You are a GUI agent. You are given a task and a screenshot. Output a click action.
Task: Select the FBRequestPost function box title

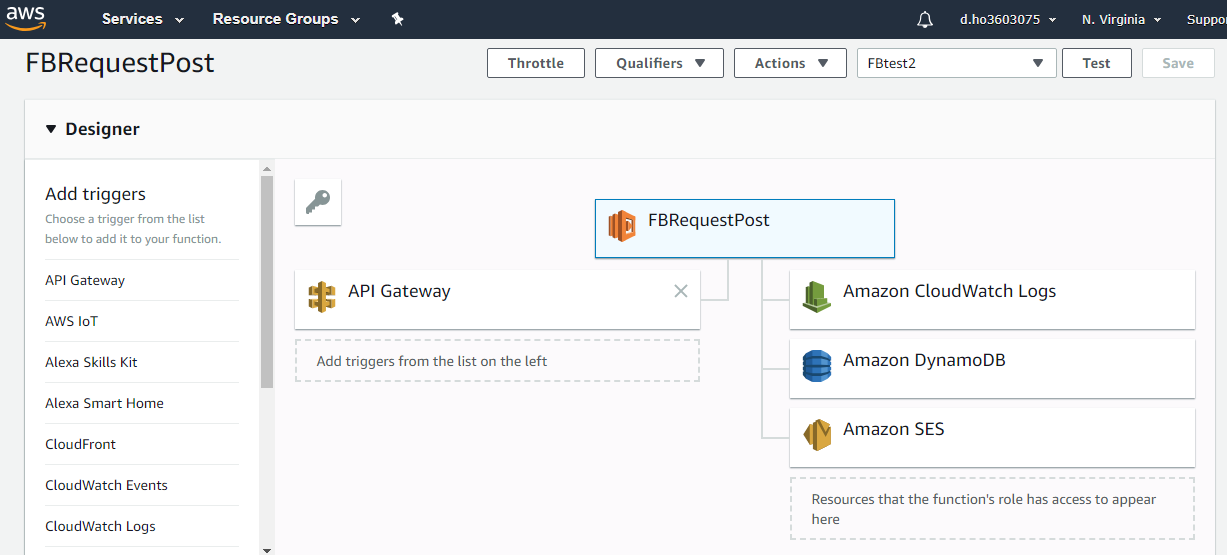tap(709, 221)
